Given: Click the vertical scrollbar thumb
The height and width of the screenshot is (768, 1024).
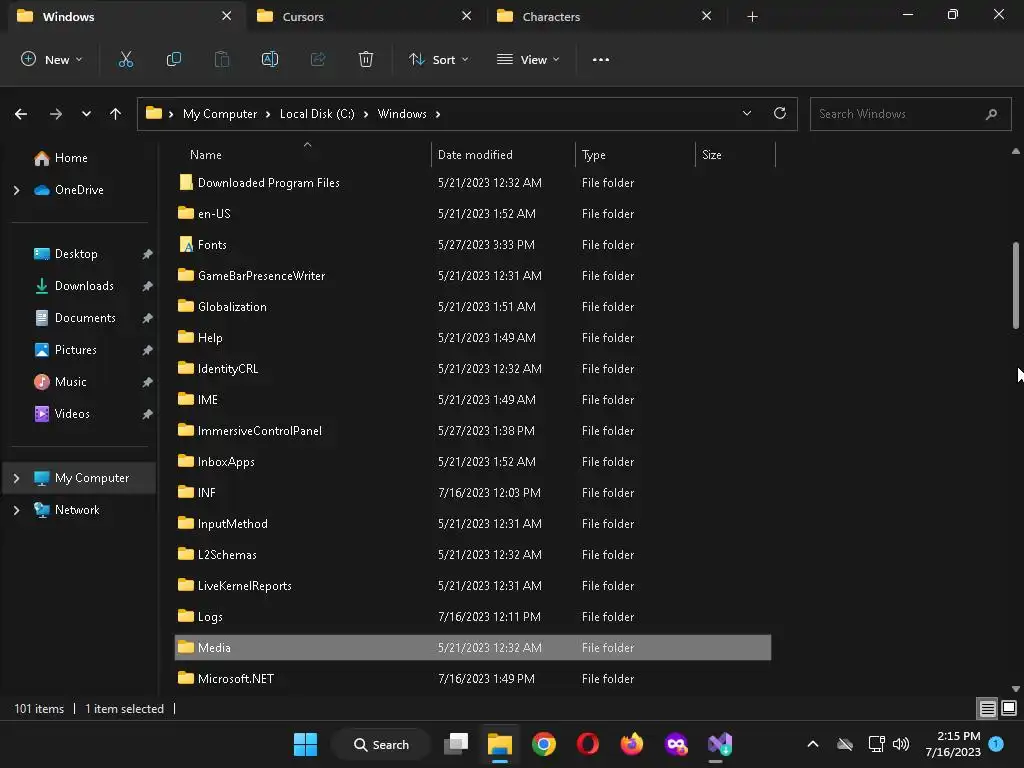Looking at the screenshot, I should (x=1016, y=285).
